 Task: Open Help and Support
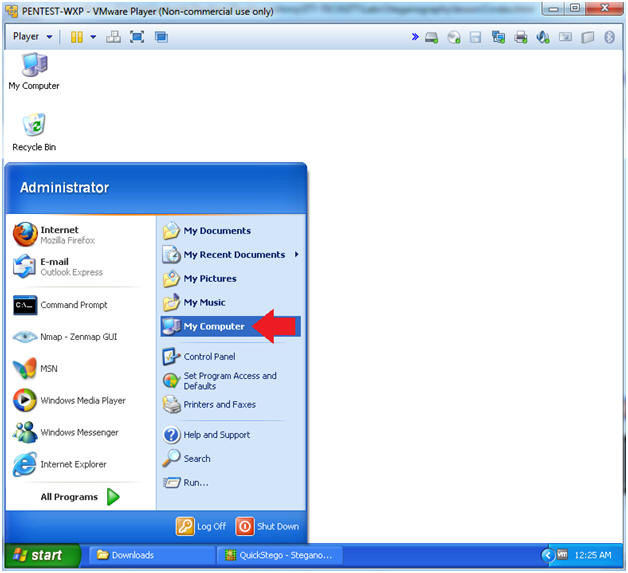point(230,435)
